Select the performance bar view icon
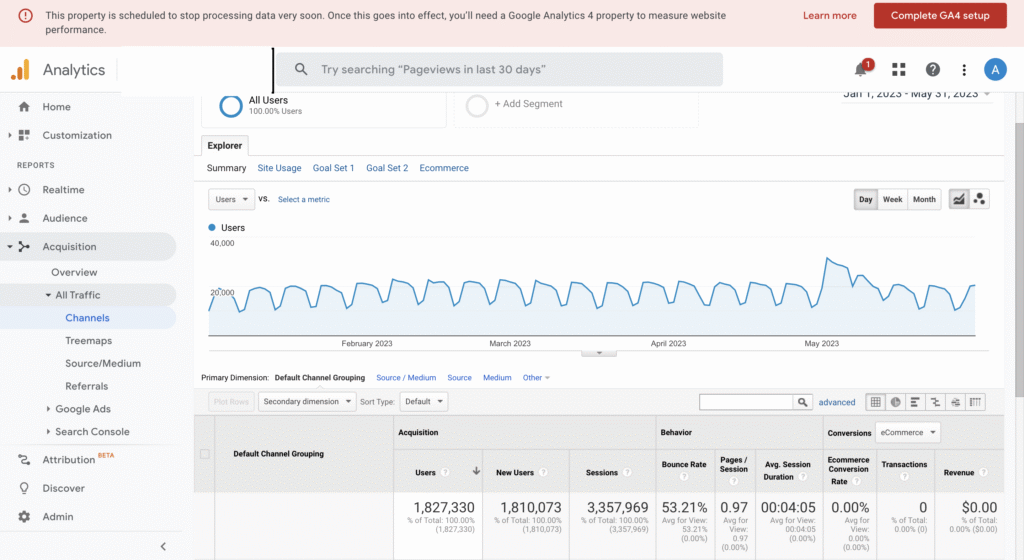 (x=916, y=402)
